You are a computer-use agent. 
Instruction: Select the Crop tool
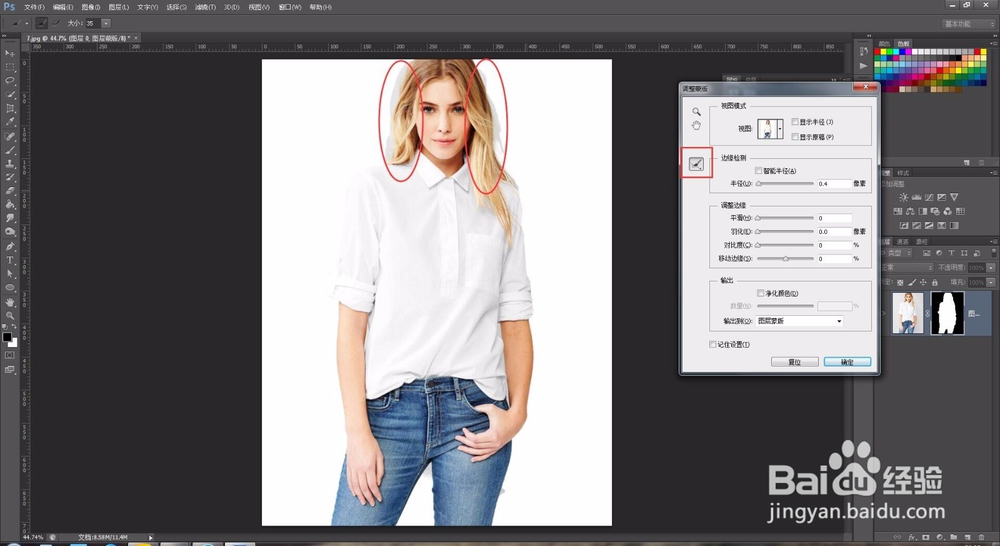coord(10,108)
